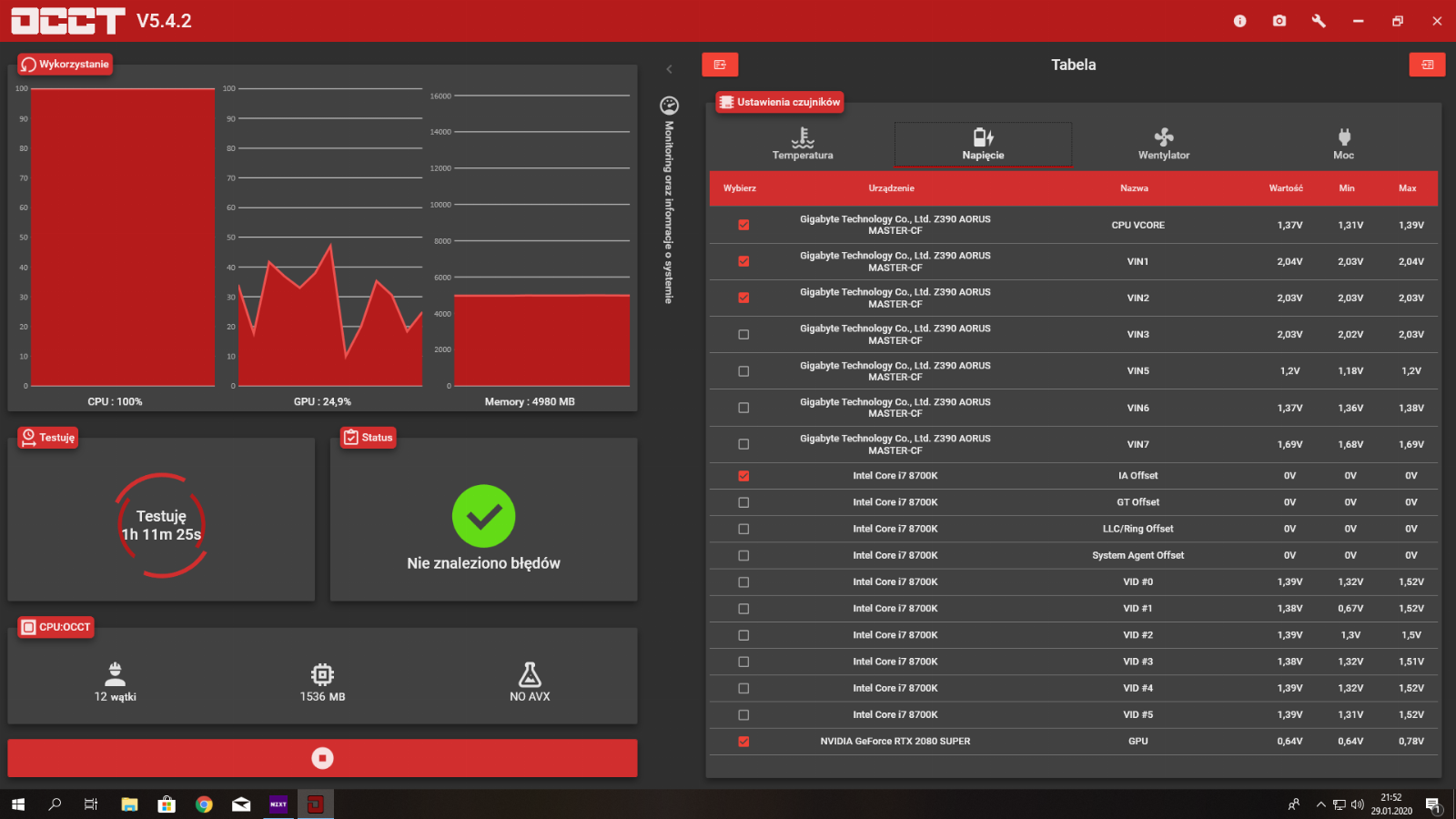Disable the IA Offset checkbox
Screen dimensions: 1456x819
(x=743, y=476)
